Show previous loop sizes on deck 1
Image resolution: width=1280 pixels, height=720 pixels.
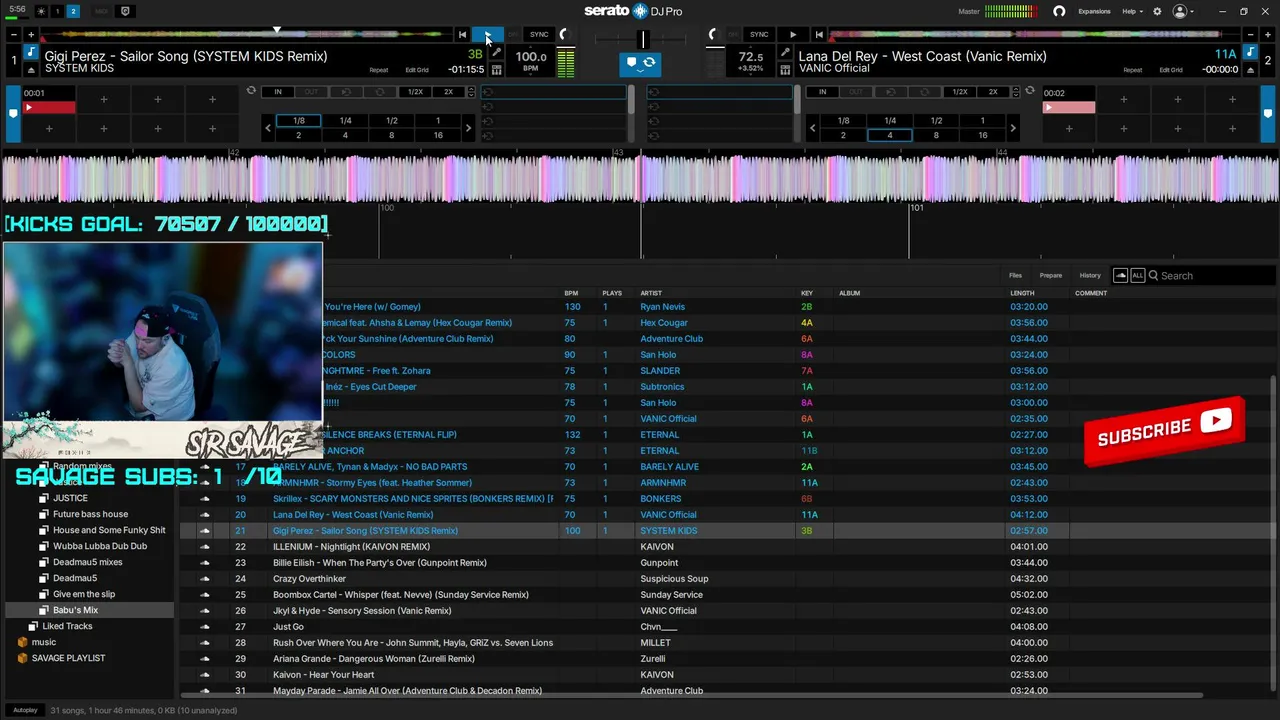tap(267, 128)
